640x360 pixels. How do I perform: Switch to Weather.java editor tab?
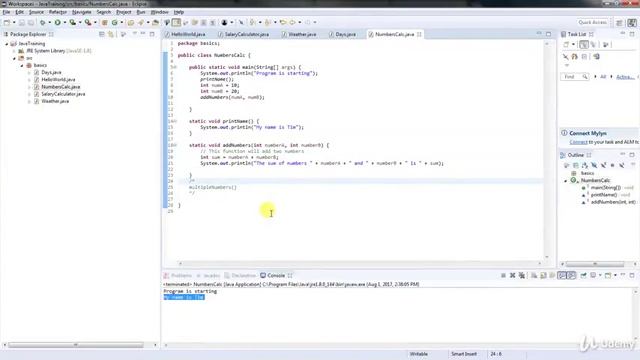click(x=299, y=34)
